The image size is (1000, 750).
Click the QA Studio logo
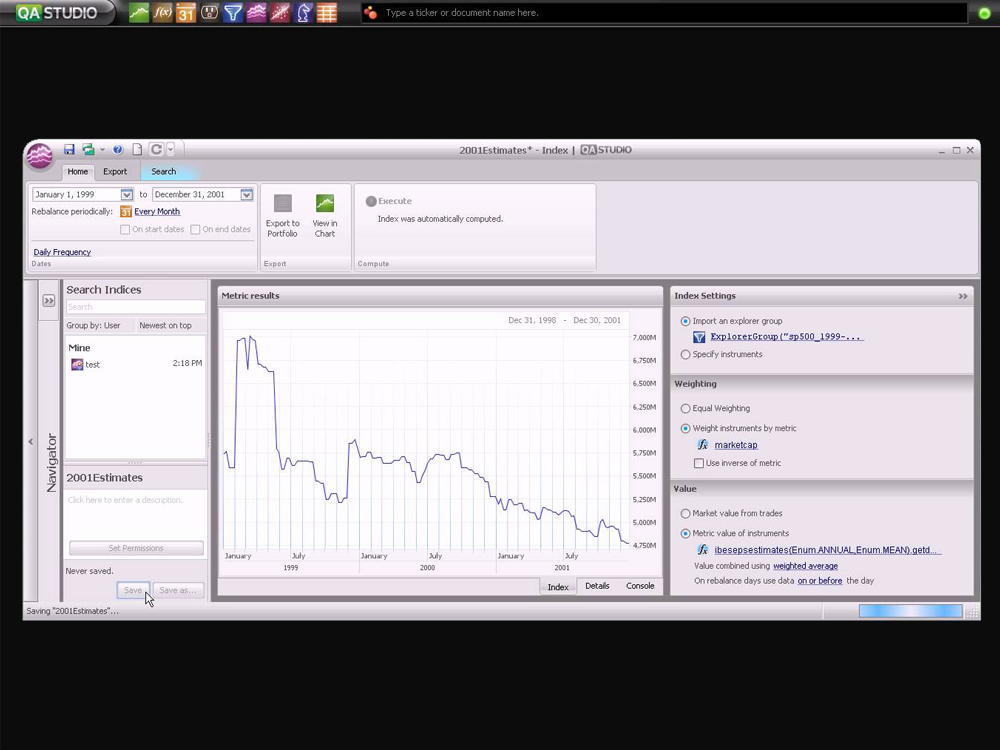(x=56, y=12)
